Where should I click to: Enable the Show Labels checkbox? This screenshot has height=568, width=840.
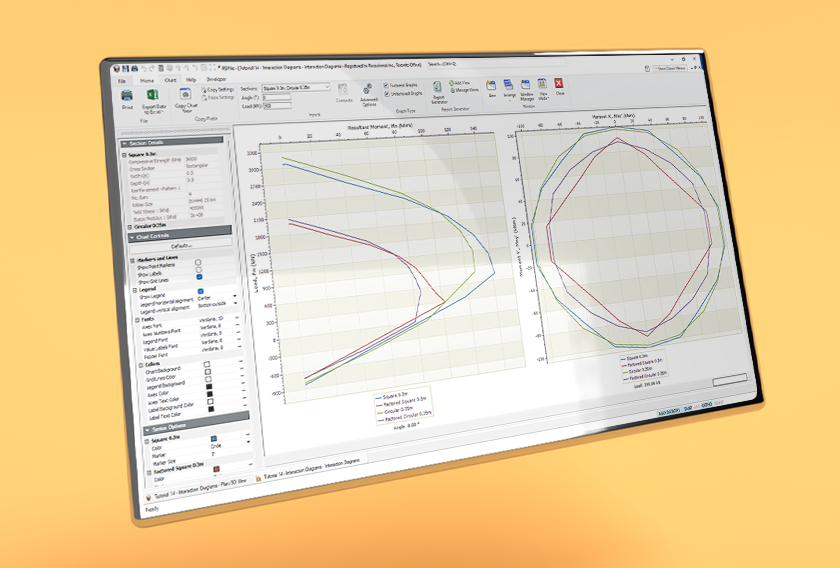199,270
